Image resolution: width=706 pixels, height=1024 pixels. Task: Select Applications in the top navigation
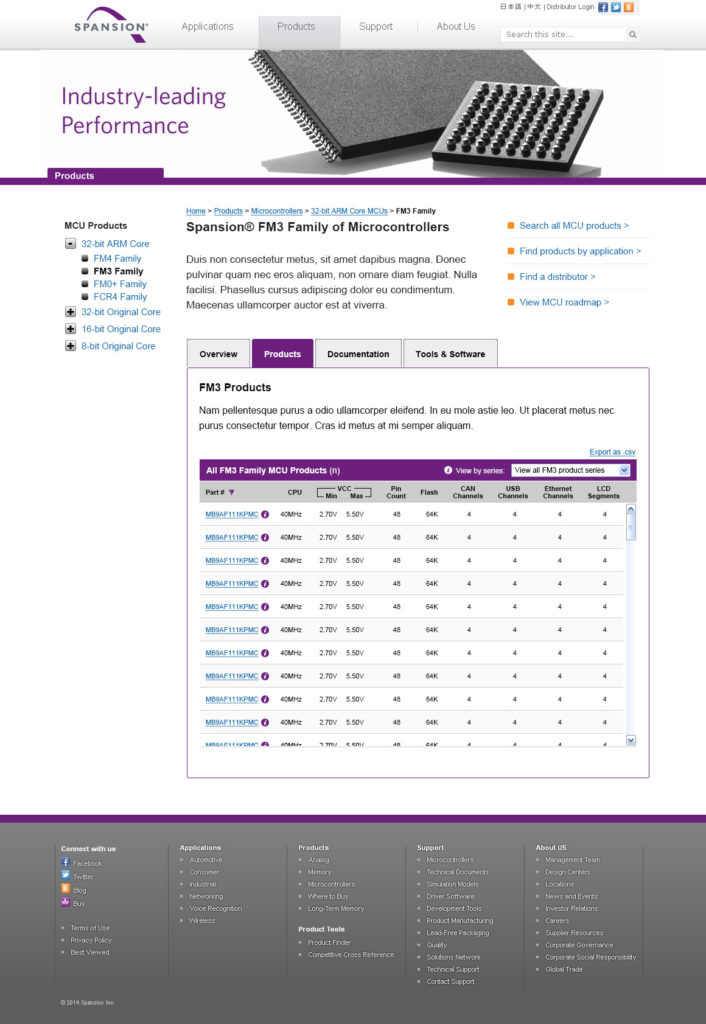(x=207, y=27)
